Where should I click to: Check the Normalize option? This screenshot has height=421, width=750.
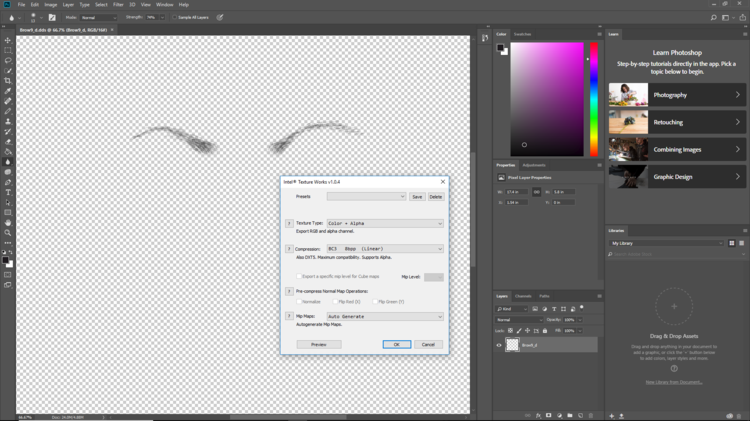299,301
